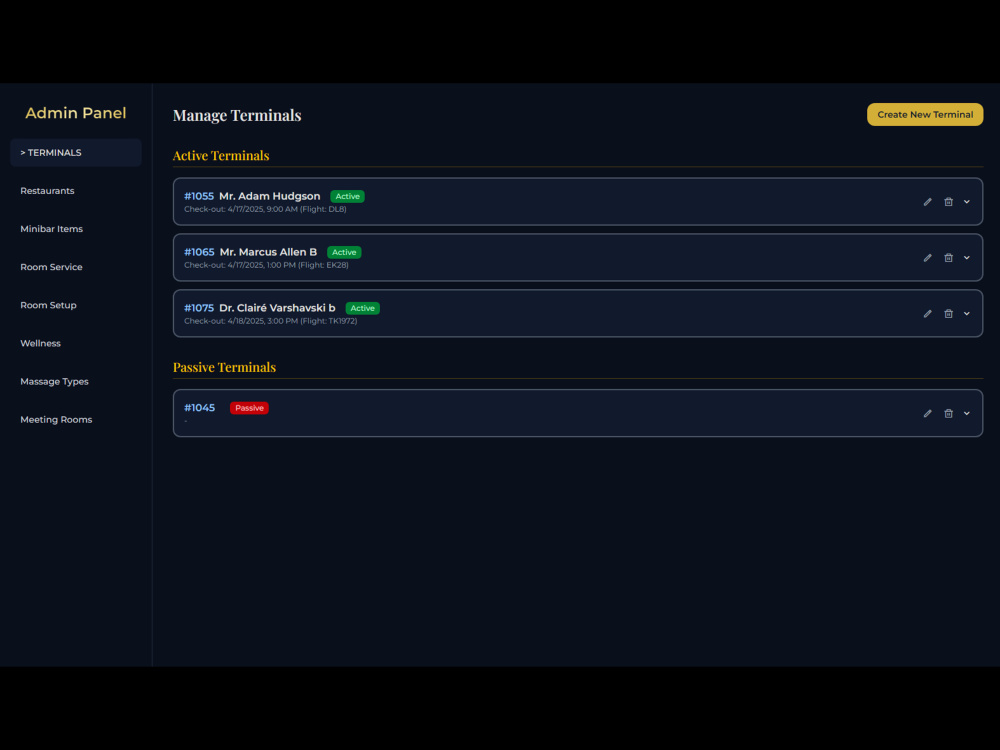Click the Manage Terminals page title
This screenshot has height=750, width=1000.
[237, 115]
